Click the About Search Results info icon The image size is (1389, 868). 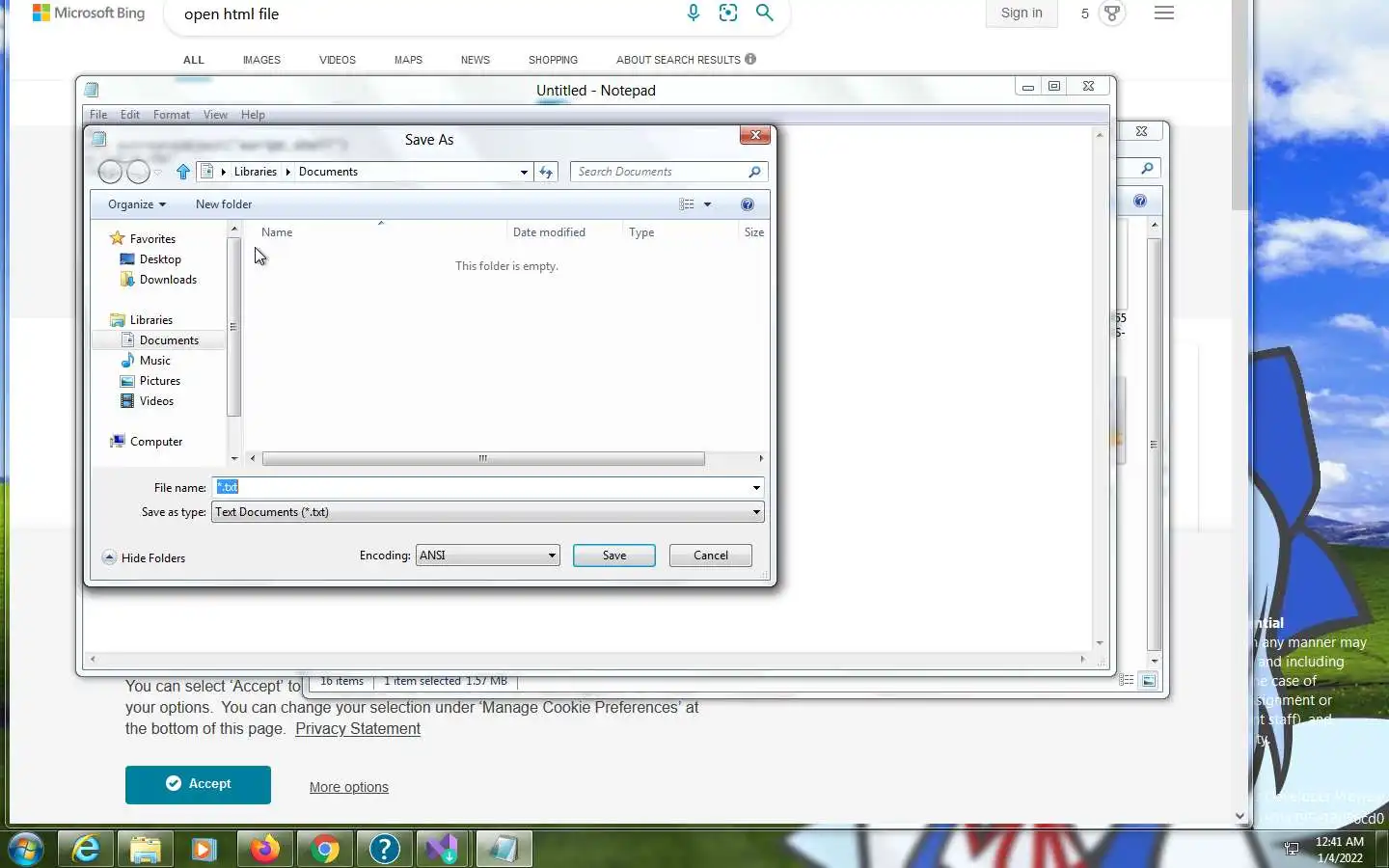pyautogui.click(x=750, y=59)
